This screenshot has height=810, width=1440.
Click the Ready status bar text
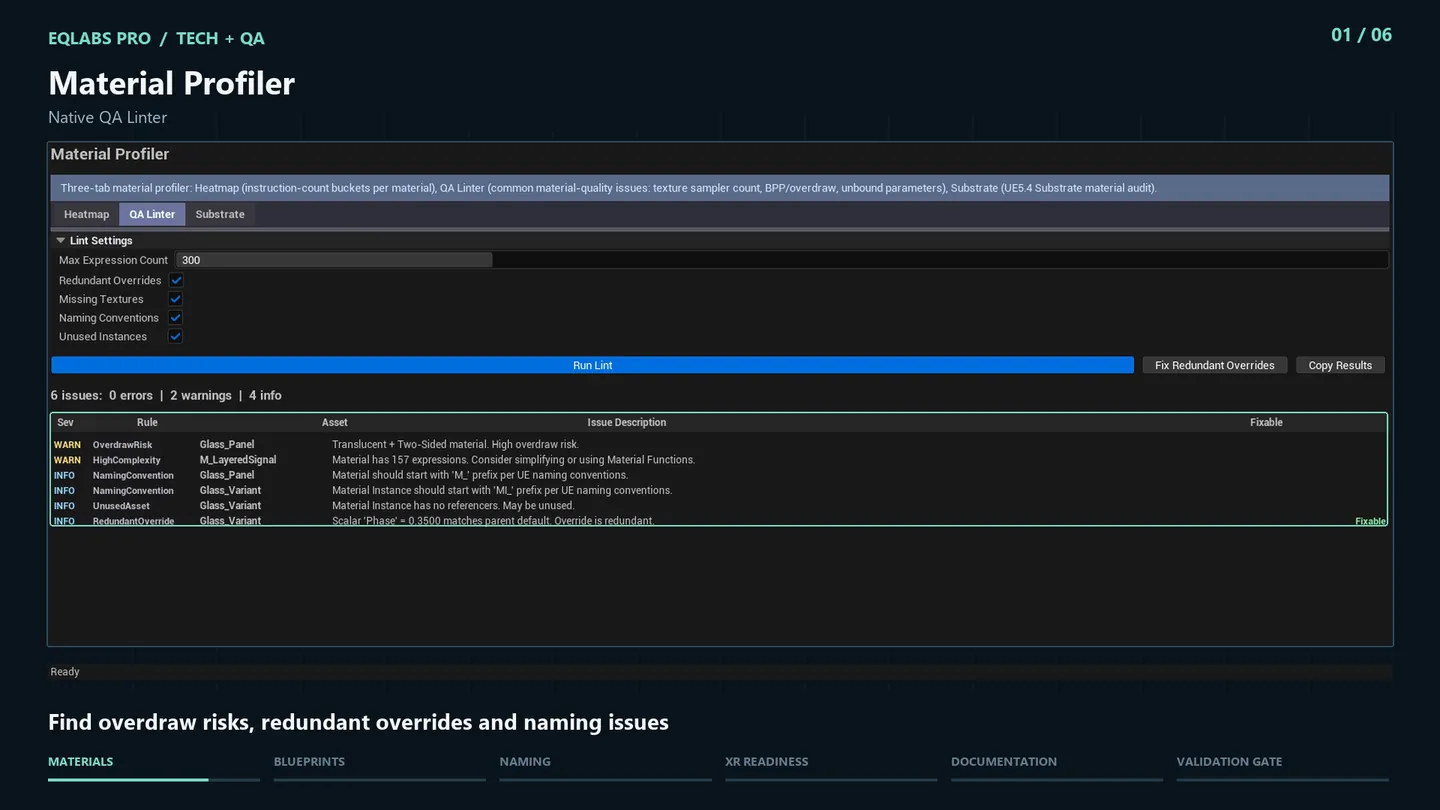(x=65, y=672)
